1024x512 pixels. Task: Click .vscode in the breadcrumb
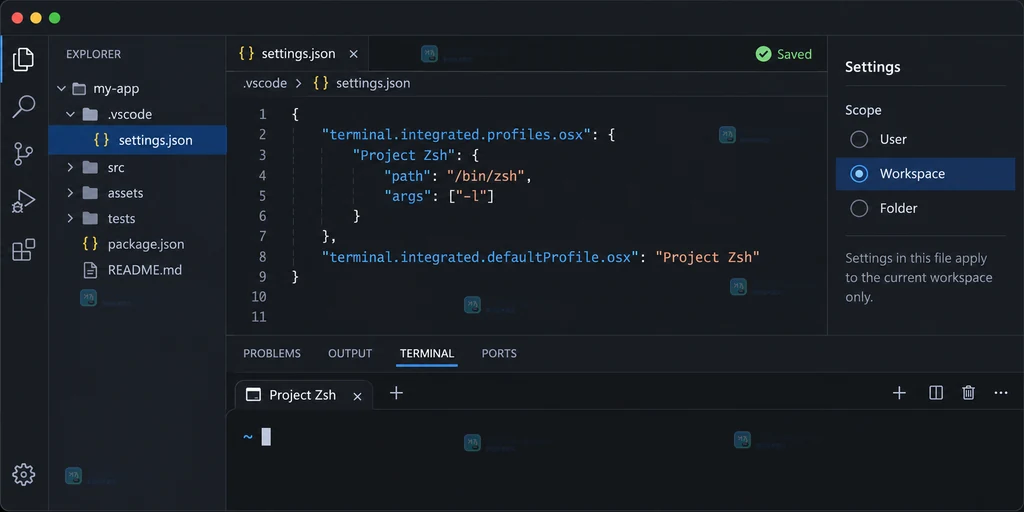(264, 84)
